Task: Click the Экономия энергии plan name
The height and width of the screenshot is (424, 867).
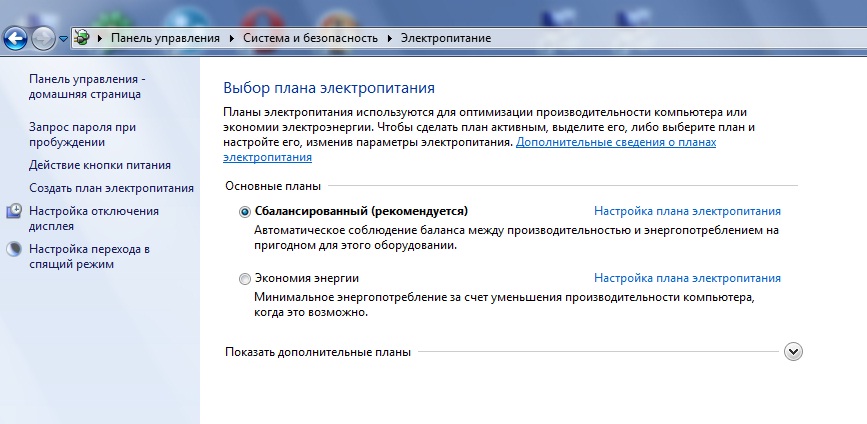Action: pos(306,278)
